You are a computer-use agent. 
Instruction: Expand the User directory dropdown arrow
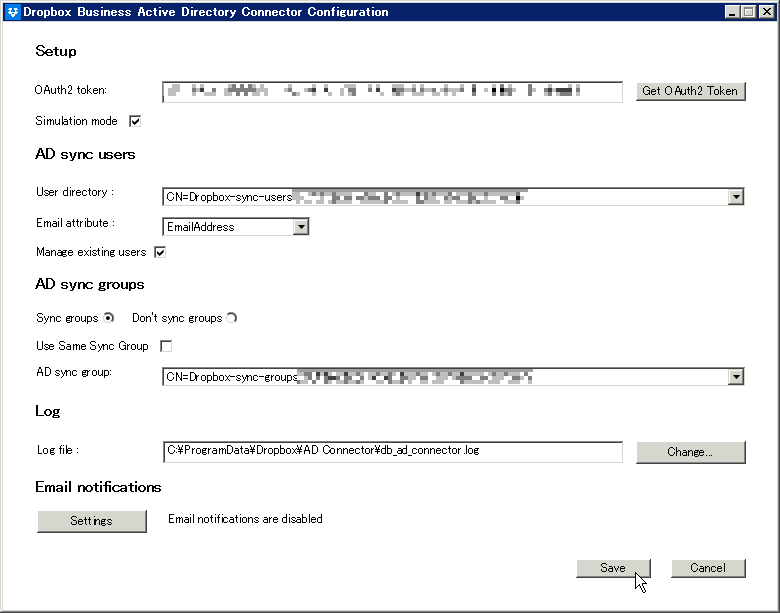point(736,197)
